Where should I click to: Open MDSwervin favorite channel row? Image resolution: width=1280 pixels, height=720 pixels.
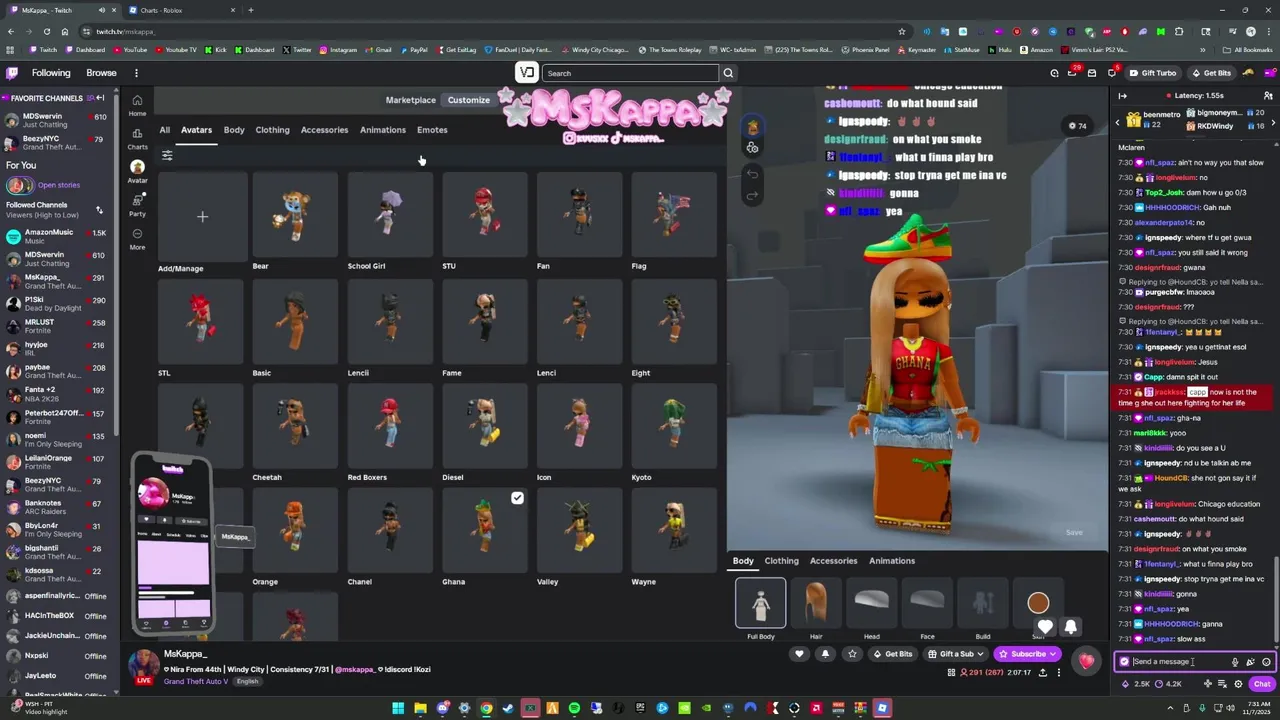[60, 120]
